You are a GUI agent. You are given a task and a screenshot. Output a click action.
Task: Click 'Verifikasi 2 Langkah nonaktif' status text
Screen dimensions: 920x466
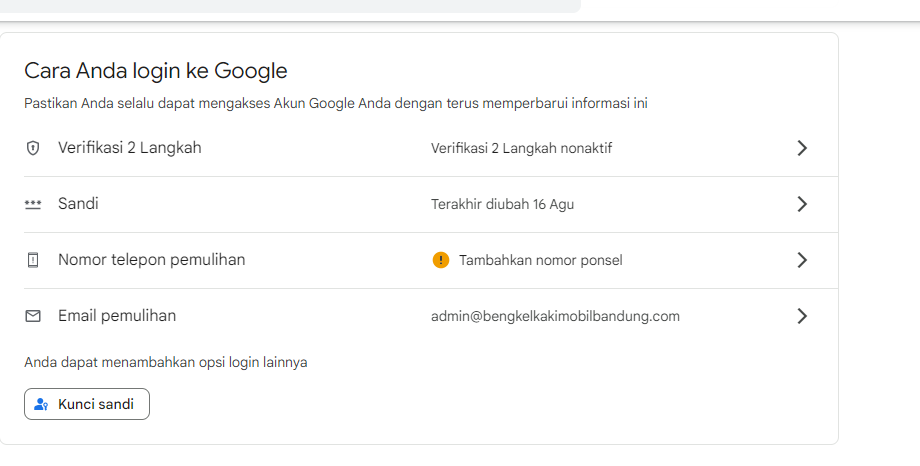521,148
